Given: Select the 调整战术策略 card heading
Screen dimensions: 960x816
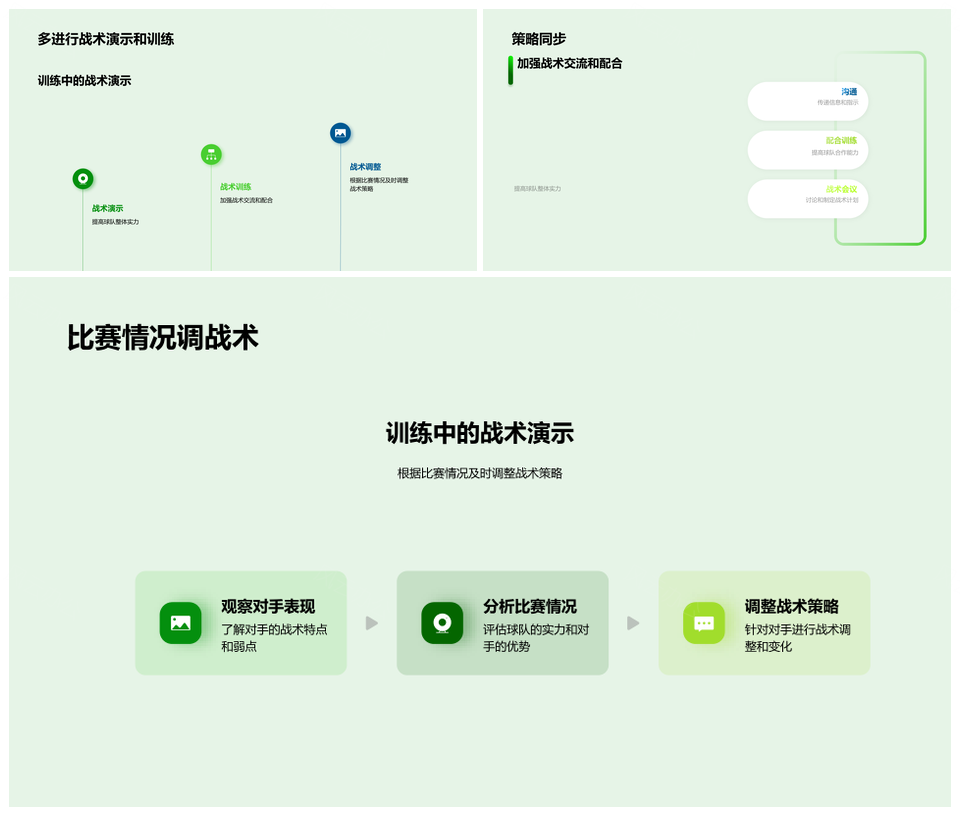Looking at the screenshot, I should point(791,606).
